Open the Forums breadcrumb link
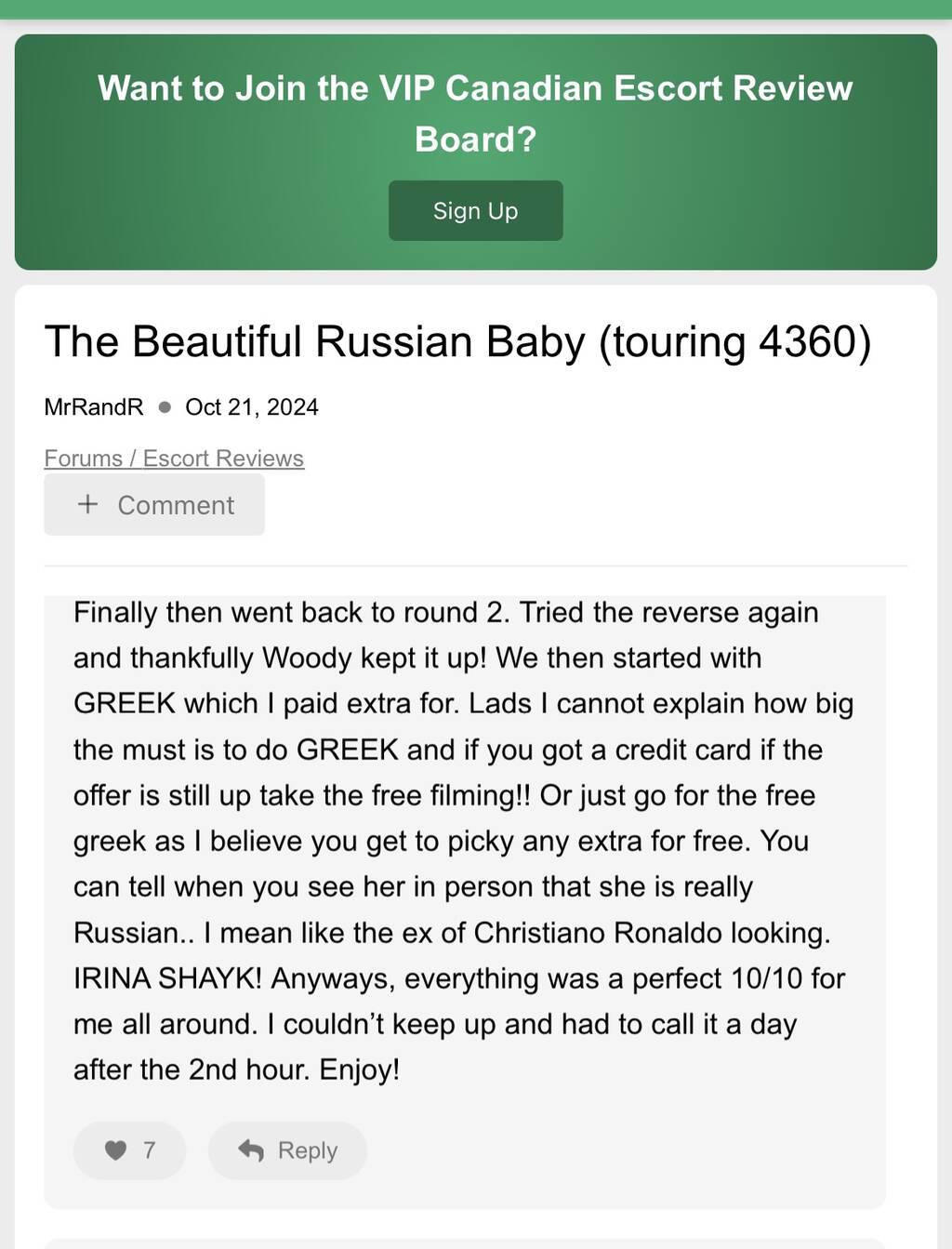Image resolution: width=952 pixels, height=1249 pixels. (83, 458)
